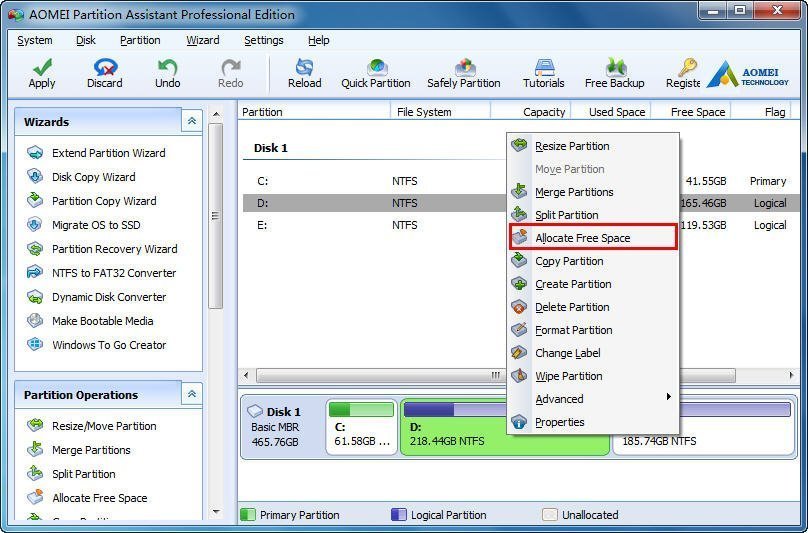Choose Merge Partitions in sidebar operations

[x=79, y=450]
